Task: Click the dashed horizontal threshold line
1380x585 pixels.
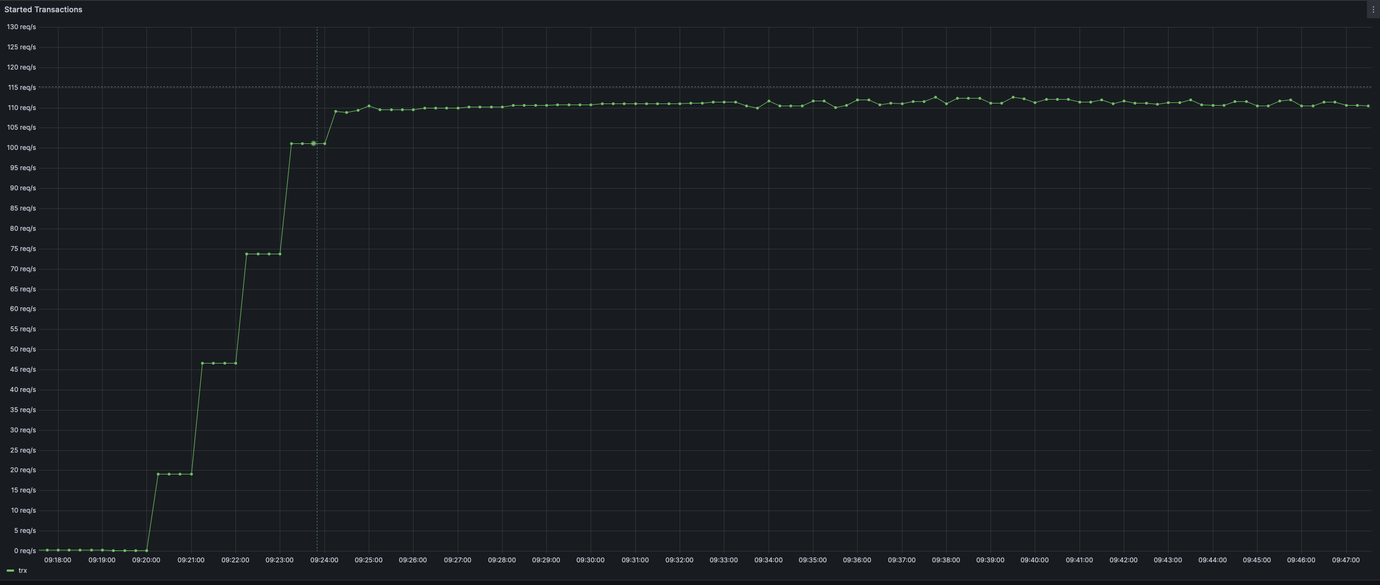Action: point(700,87)
